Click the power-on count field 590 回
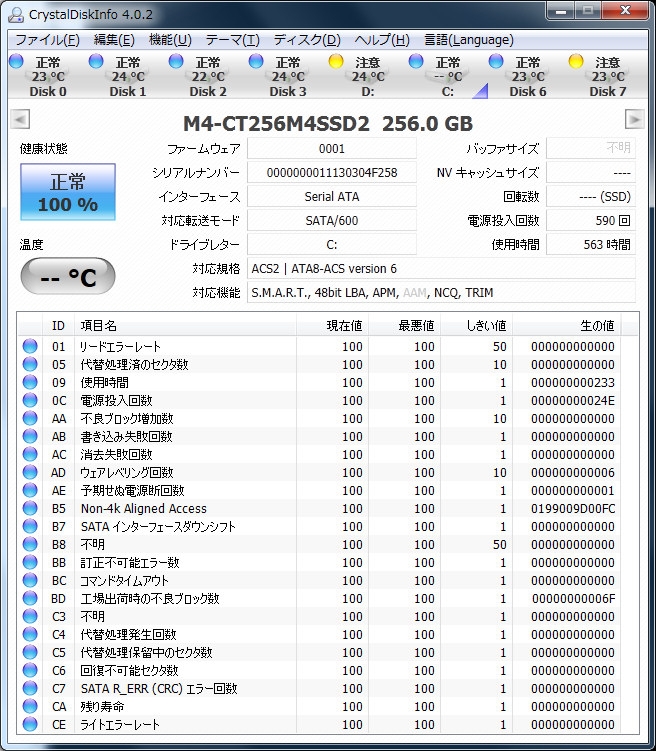 coord(591,220)
